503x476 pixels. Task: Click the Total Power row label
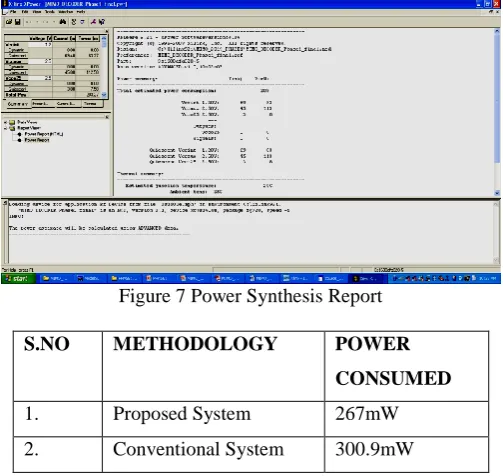coord(16,95)
